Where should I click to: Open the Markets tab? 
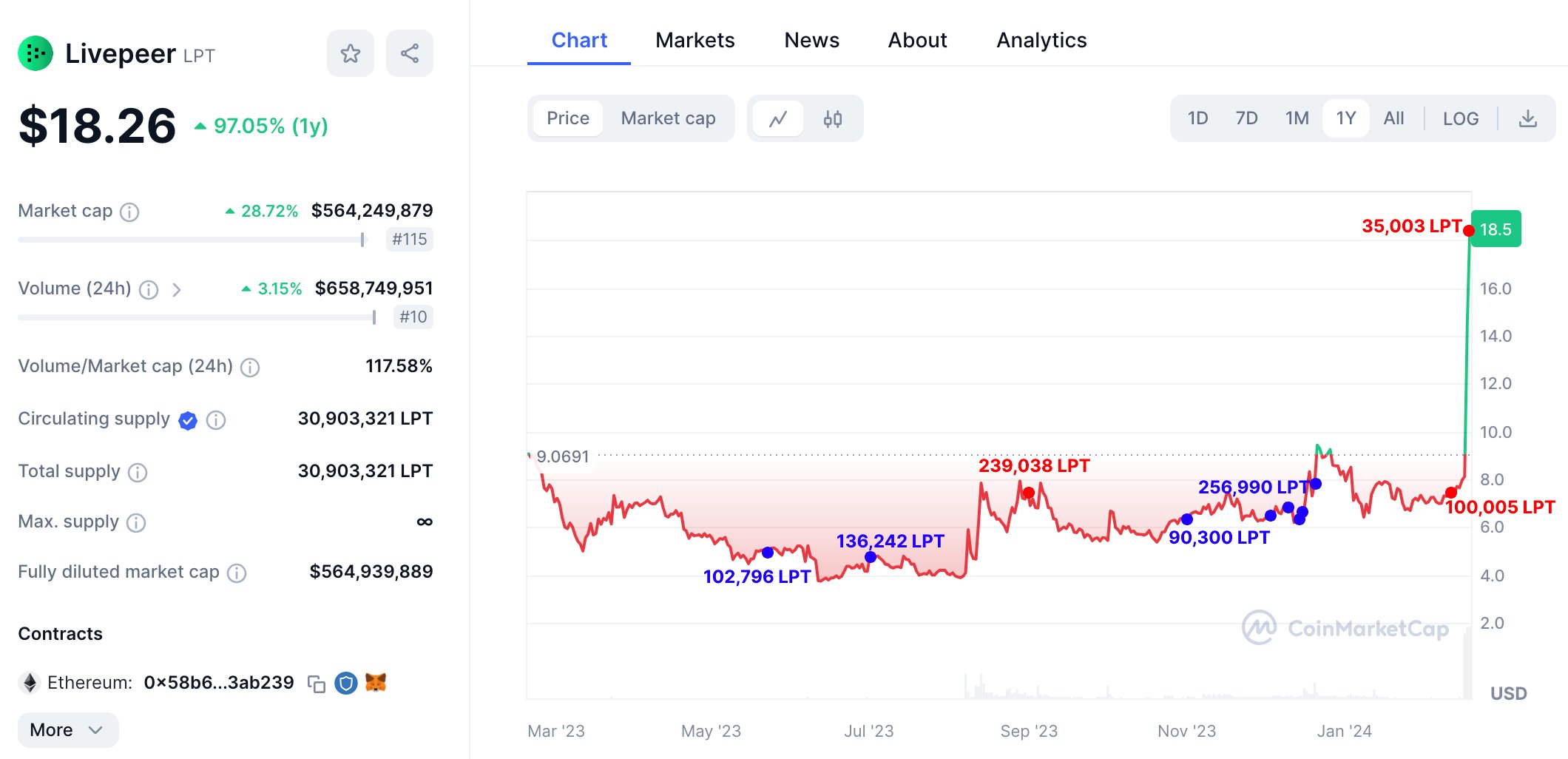[695, 40]
